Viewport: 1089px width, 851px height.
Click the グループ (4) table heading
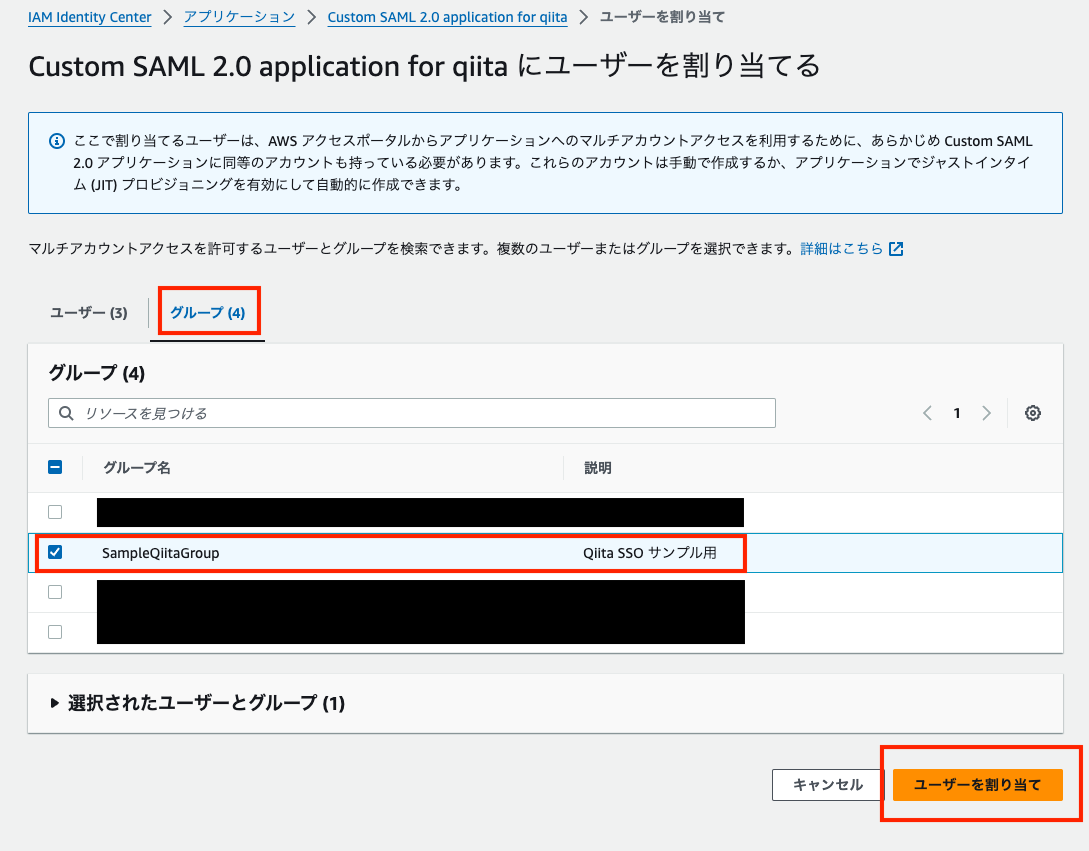[x=97, y=373]
